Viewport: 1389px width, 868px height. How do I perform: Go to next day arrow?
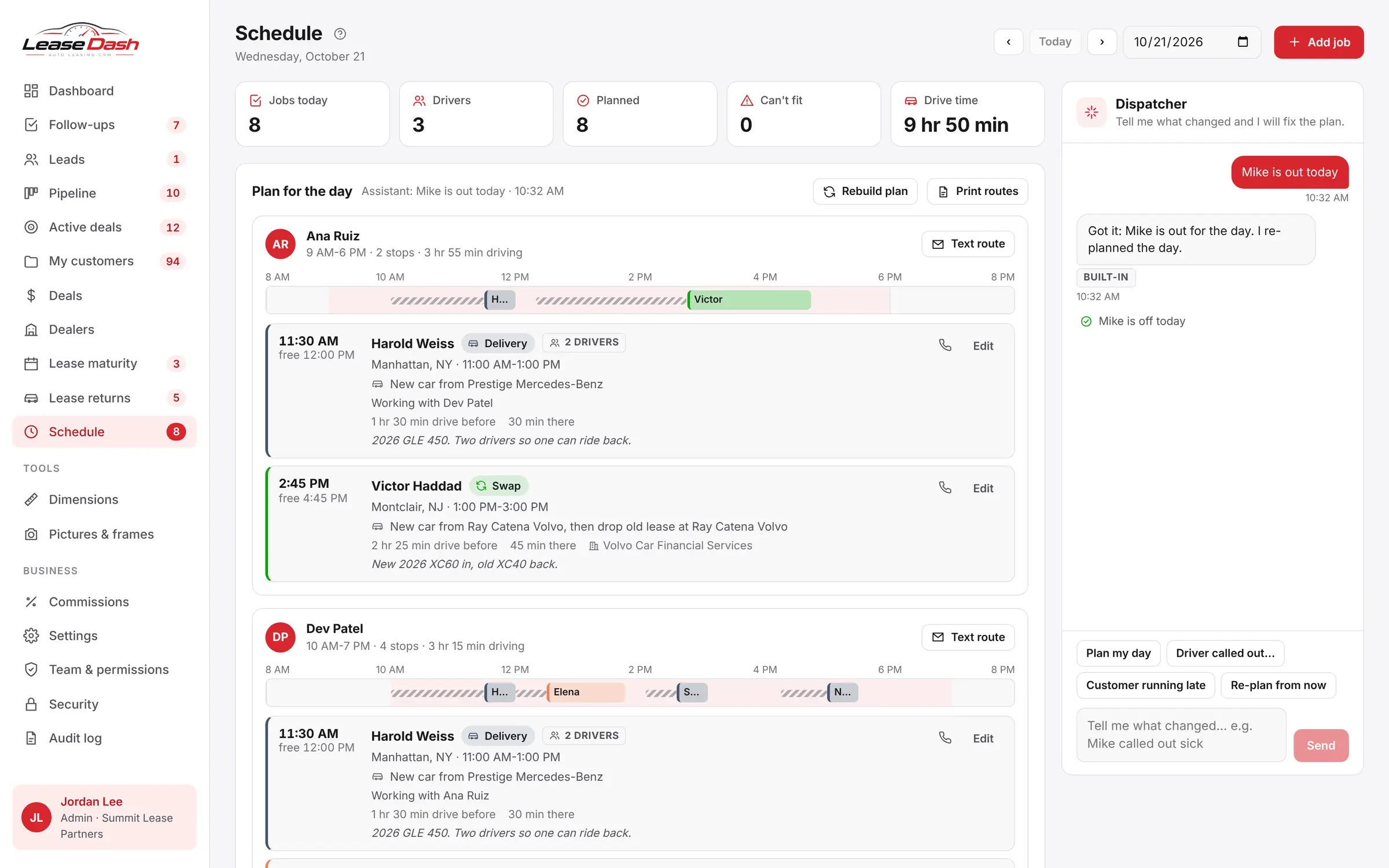click(x=1101, y=42)
